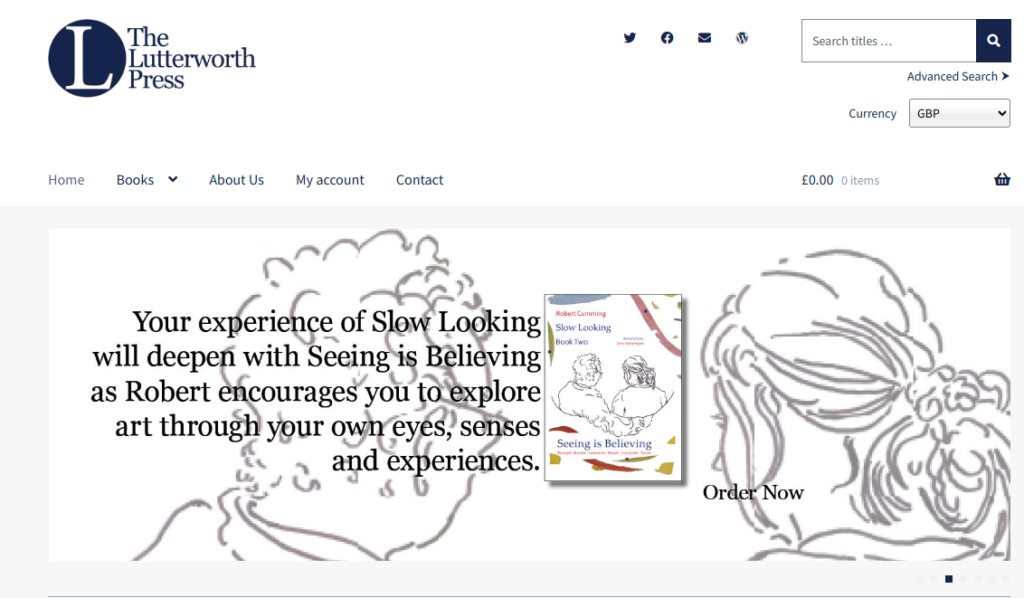Open the shopping basket icon
The height and width of the screenshot is (598, 1024).
pyautogui.click(x=1002, y=180)
